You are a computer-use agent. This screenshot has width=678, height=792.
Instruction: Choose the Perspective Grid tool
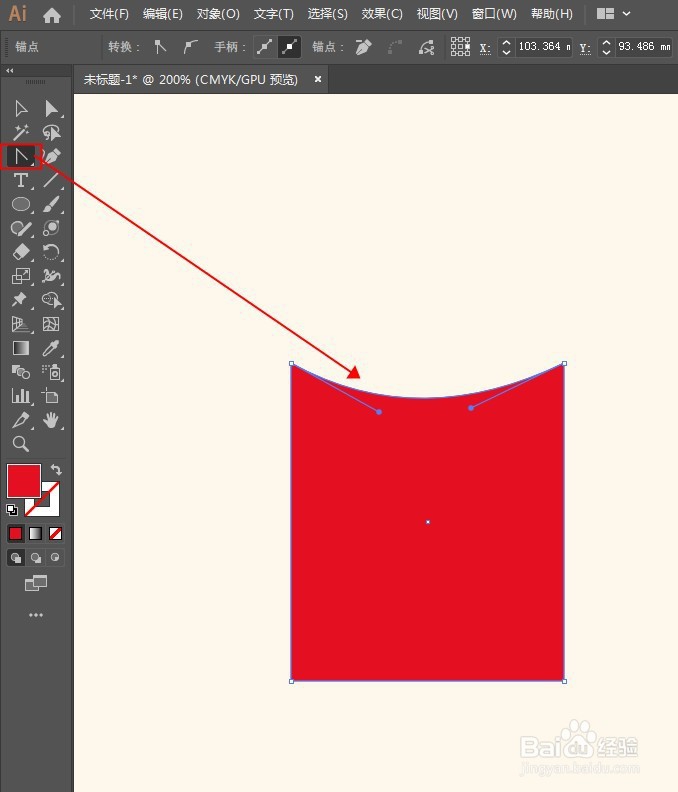click(21, 324)
